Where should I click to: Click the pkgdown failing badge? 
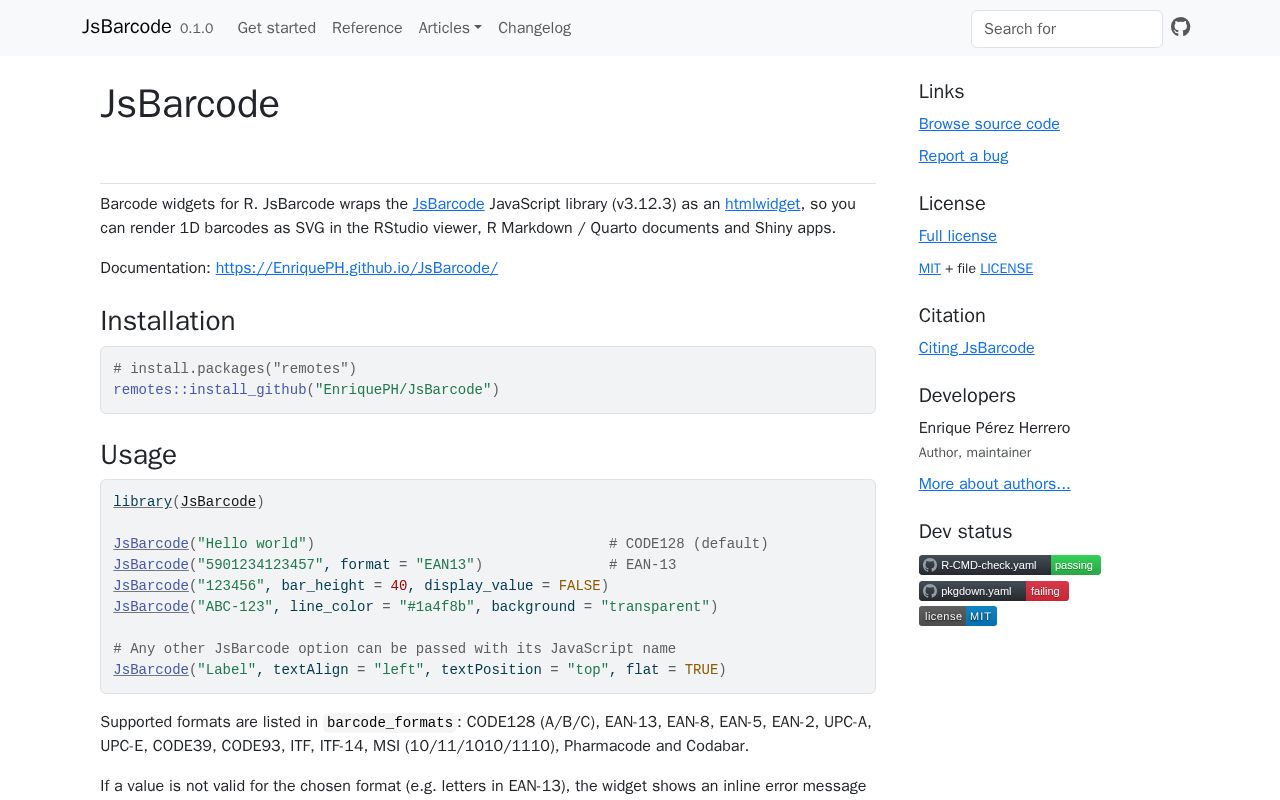(x=994, y=591)
